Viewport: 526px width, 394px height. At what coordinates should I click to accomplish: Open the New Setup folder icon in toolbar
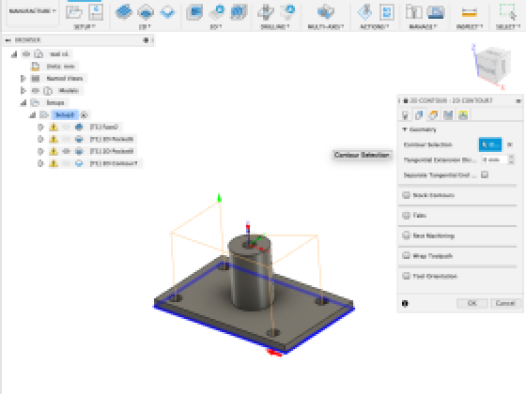coord(74,12)
